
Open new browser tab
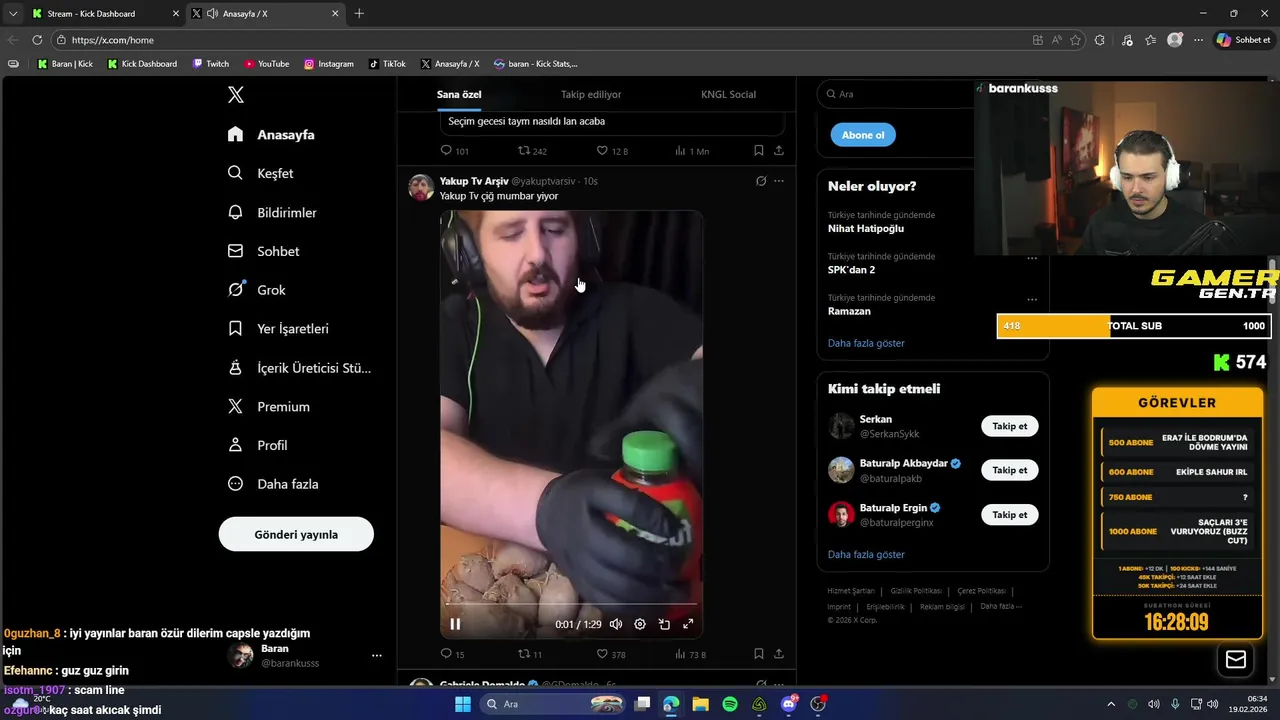tap(359, 14)
